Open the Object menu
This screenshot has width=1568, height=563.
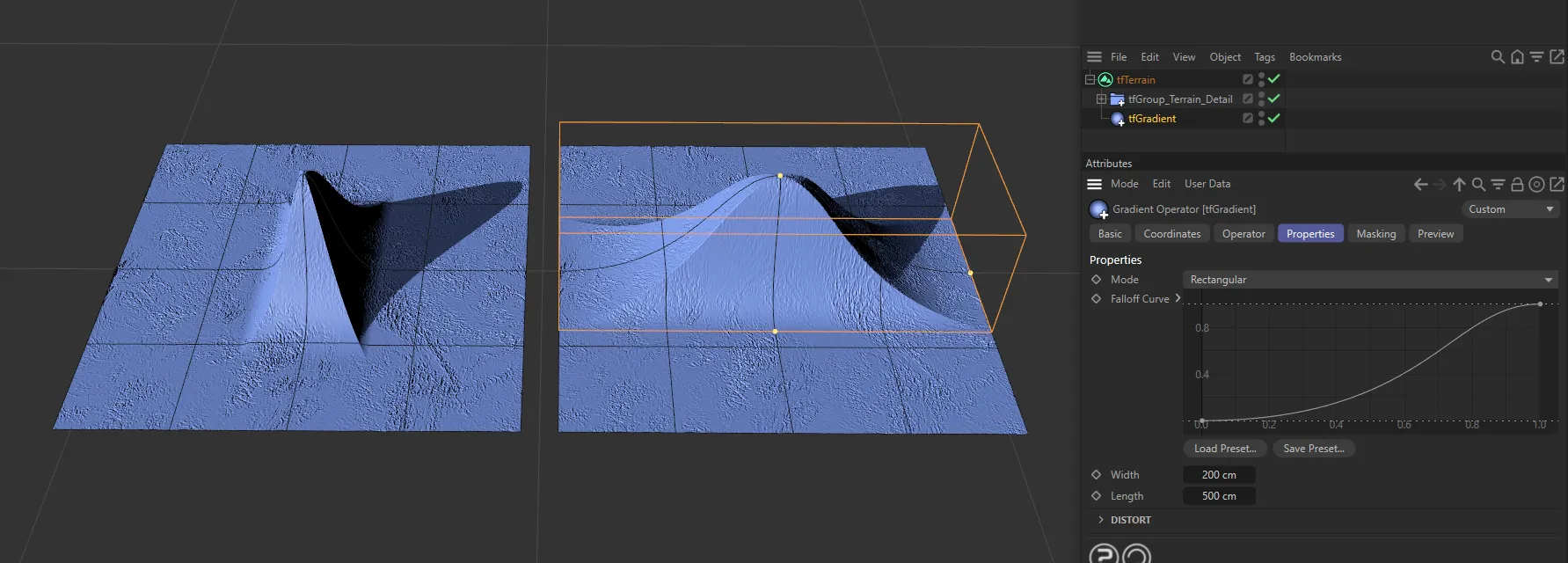point(1225,57)
